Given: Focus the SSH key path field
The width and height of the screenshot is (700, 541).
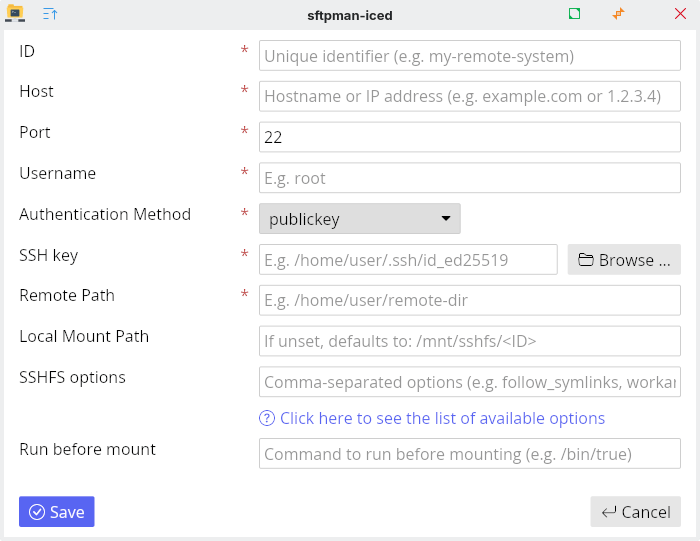Looking at the screenshot, I should click(x=408, y=260).
